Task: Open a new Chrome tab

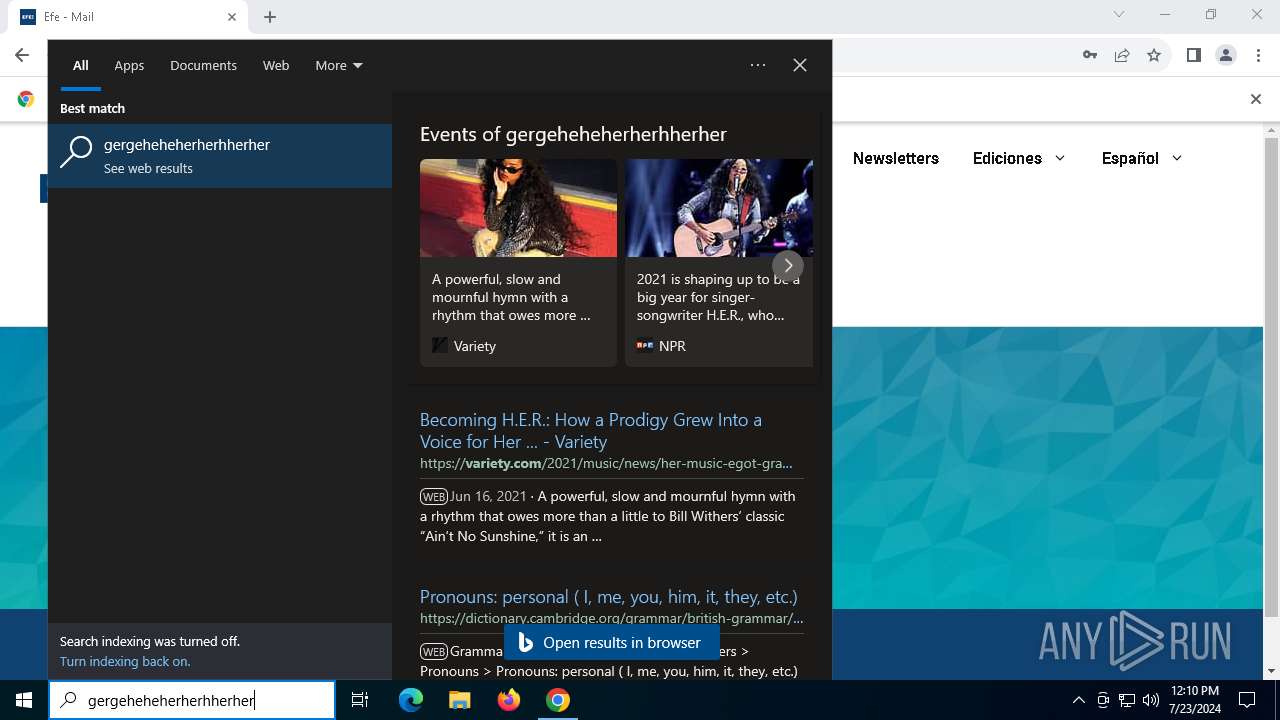Action: (270, 17)
